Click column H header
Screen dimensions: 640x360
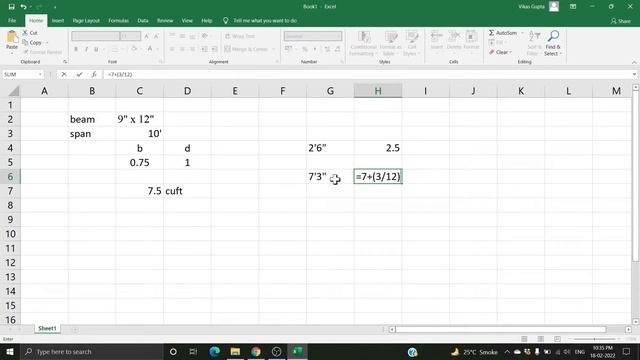pos(378,91)
